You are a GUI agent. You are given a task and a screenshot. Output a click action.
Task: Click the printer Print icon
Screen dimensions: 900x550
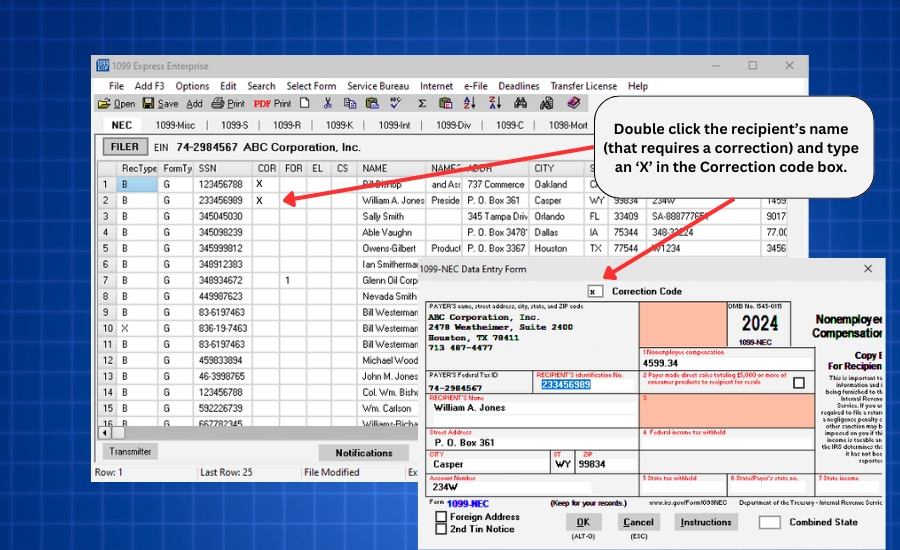click(x=218, y=103)
